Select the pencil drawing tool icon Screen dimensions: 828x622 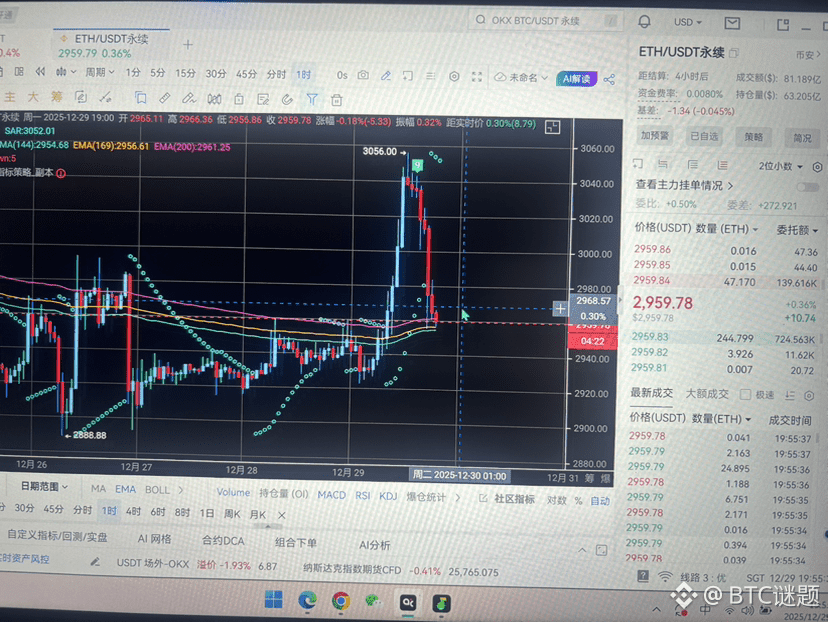tap(385, 76)
